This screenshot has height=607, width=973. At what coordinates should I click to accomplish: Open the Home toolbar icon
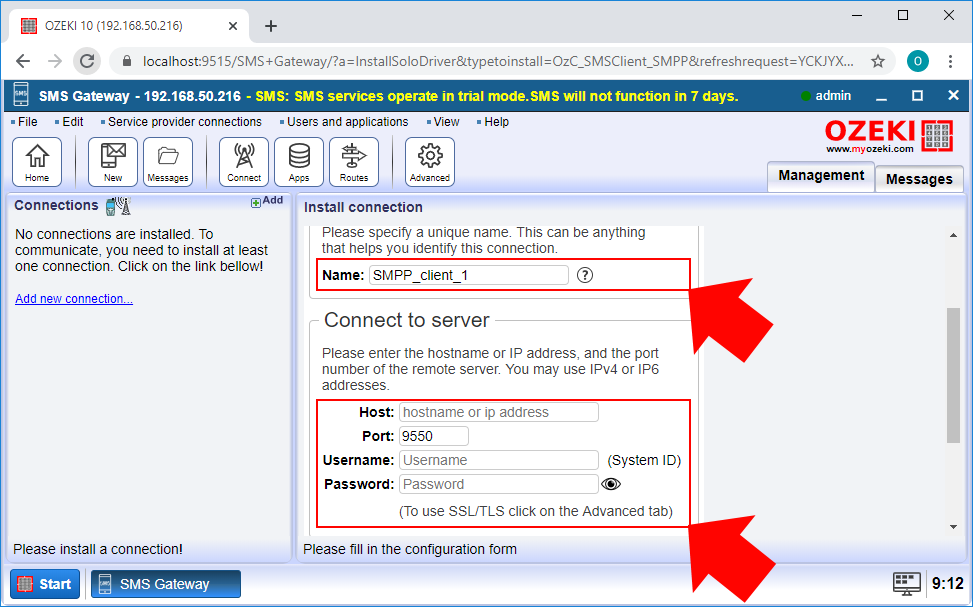click(x=37, y=162)
